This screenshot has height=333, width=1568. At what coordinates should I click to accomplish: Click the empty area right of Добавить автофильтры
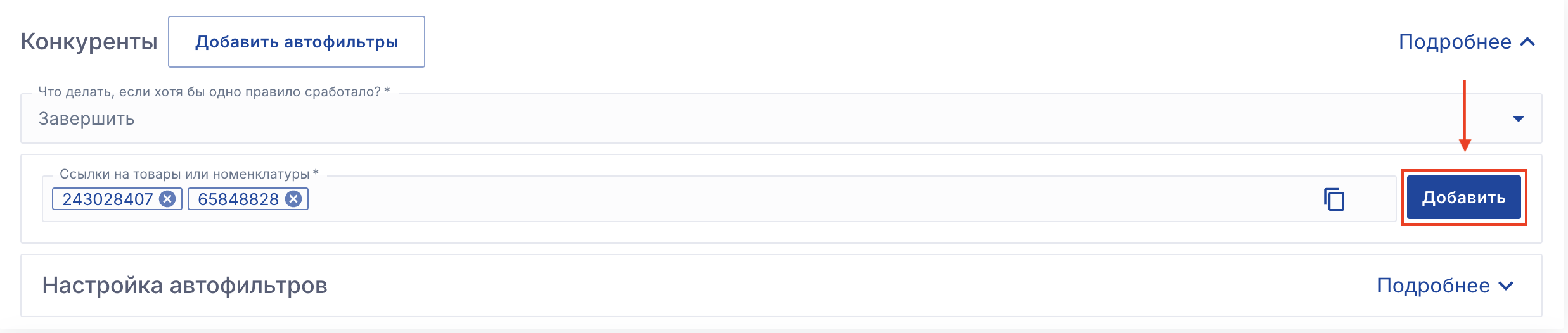coord(887,42)
